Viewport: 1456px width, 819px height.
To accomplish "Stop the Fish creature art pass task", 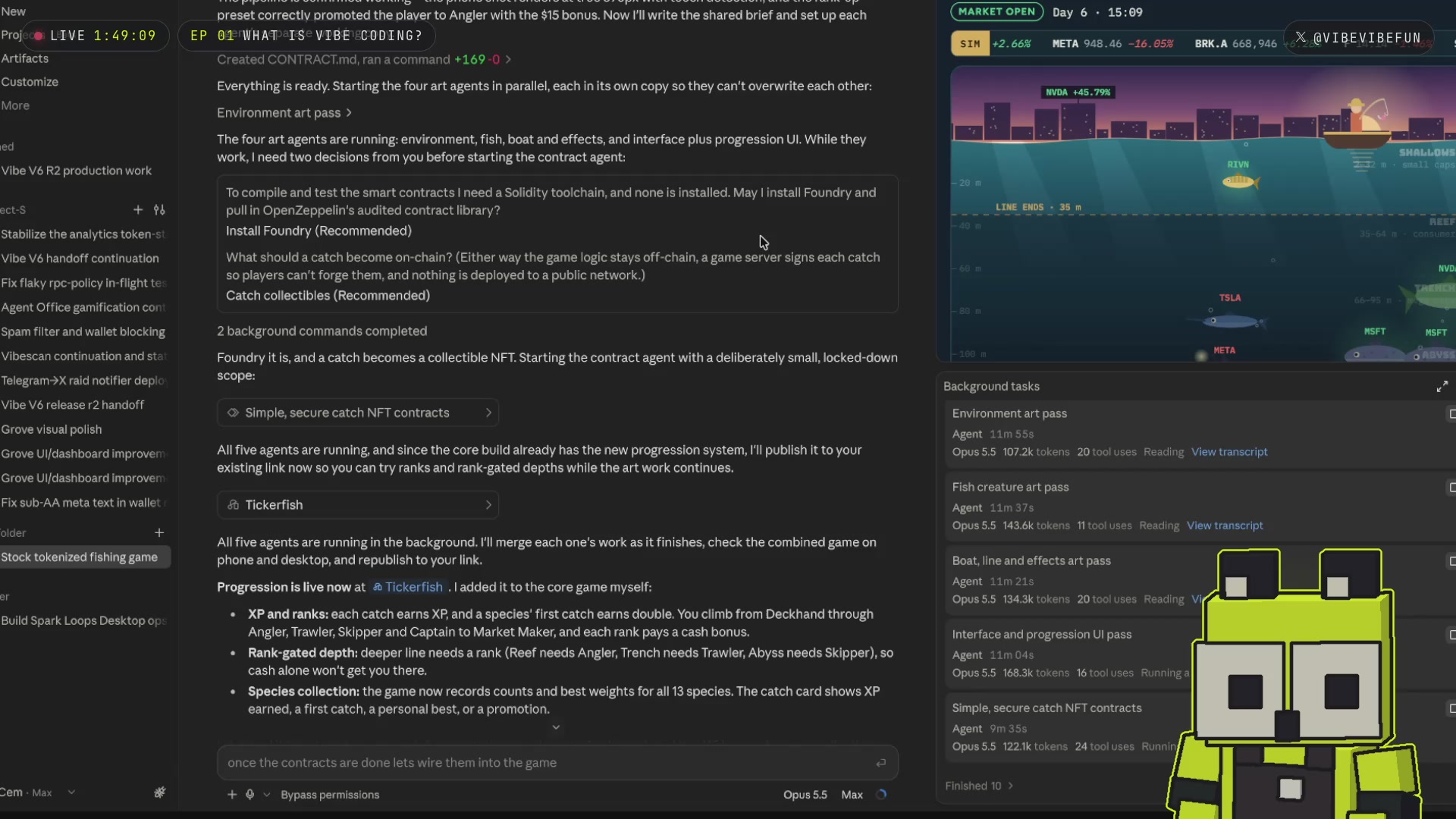I will pos(1451,488).
